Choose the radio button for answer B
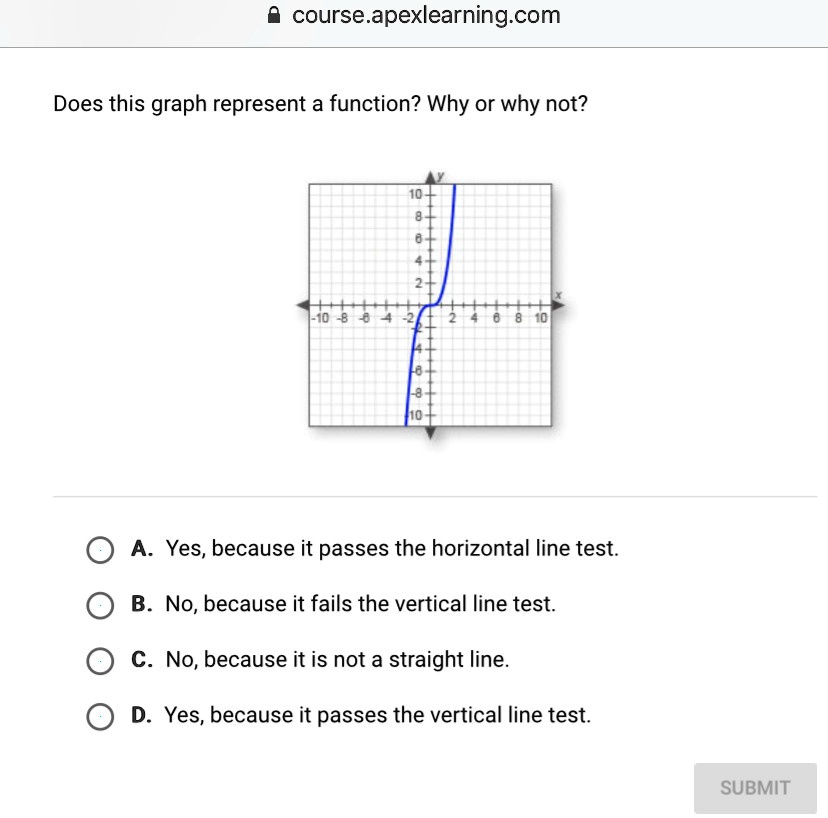The image size is (828, 818). coord(99,605)
